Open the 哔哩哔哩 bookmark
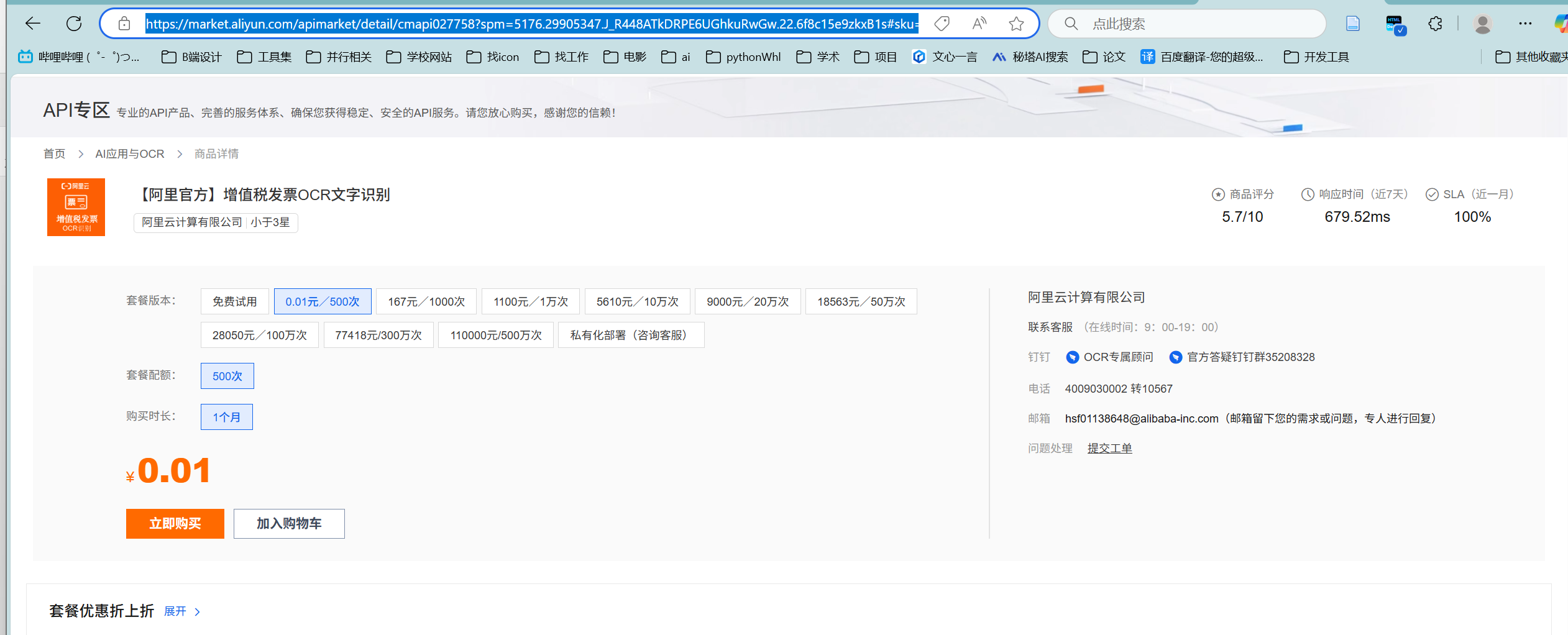Viewport: 1568px width, 635px height. click(x=79, y=57)
